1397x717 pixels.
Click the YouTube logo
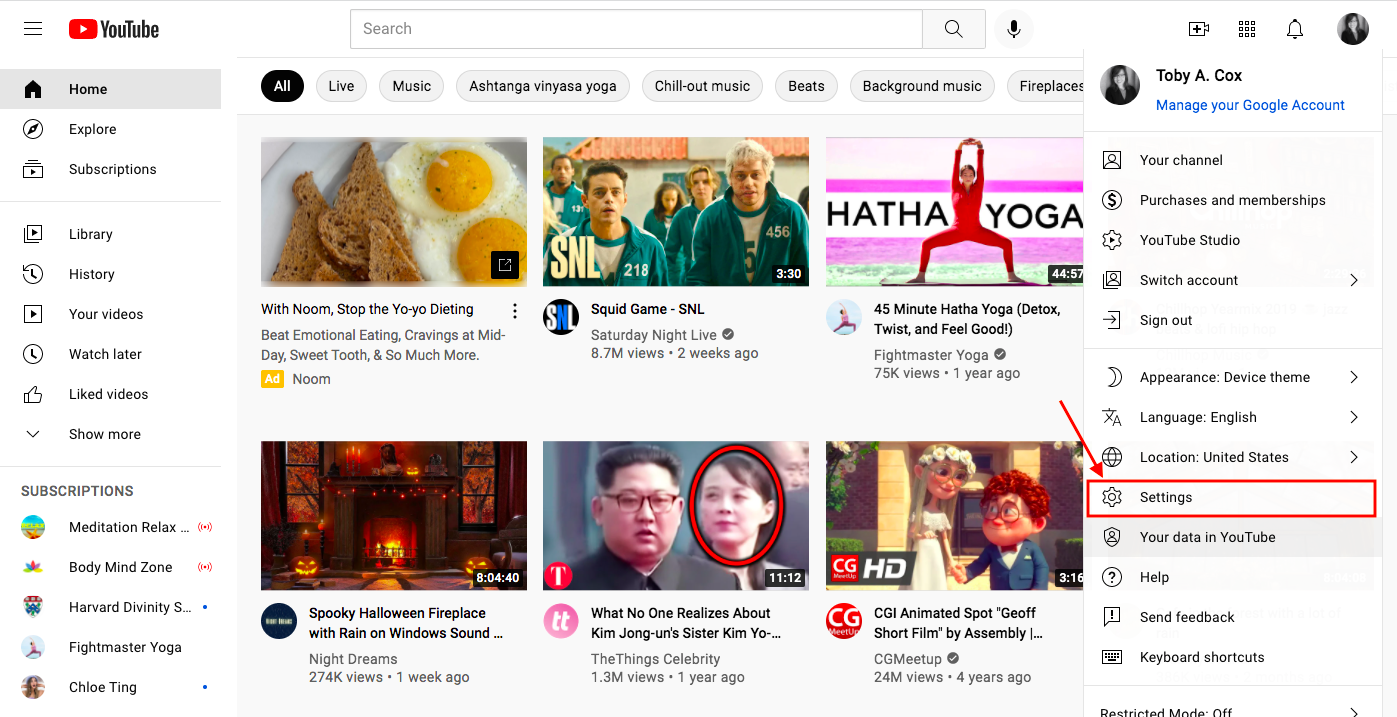click(x=114, y=29)
